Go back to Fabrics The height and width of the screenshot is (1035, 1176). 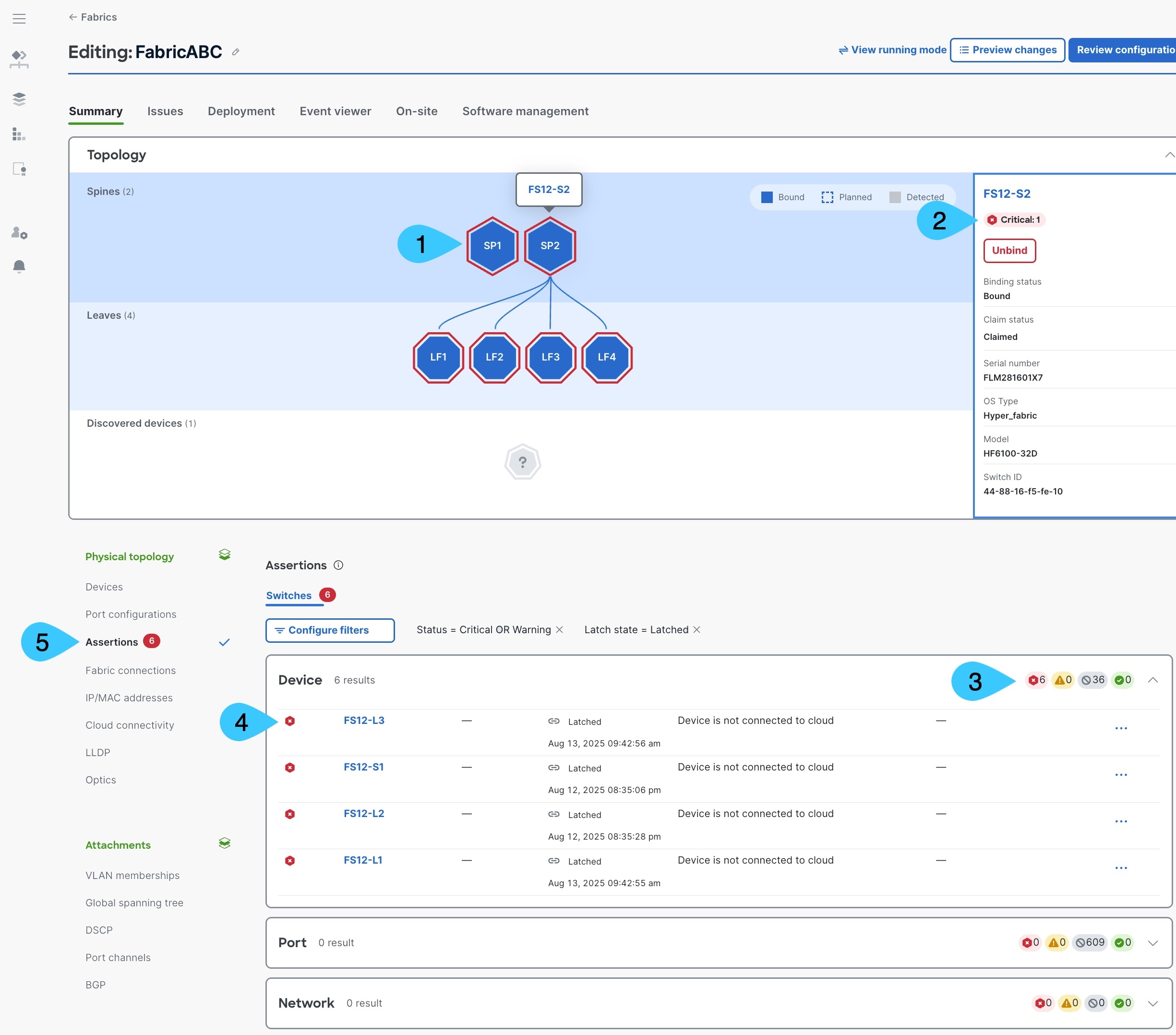(93, 17)
